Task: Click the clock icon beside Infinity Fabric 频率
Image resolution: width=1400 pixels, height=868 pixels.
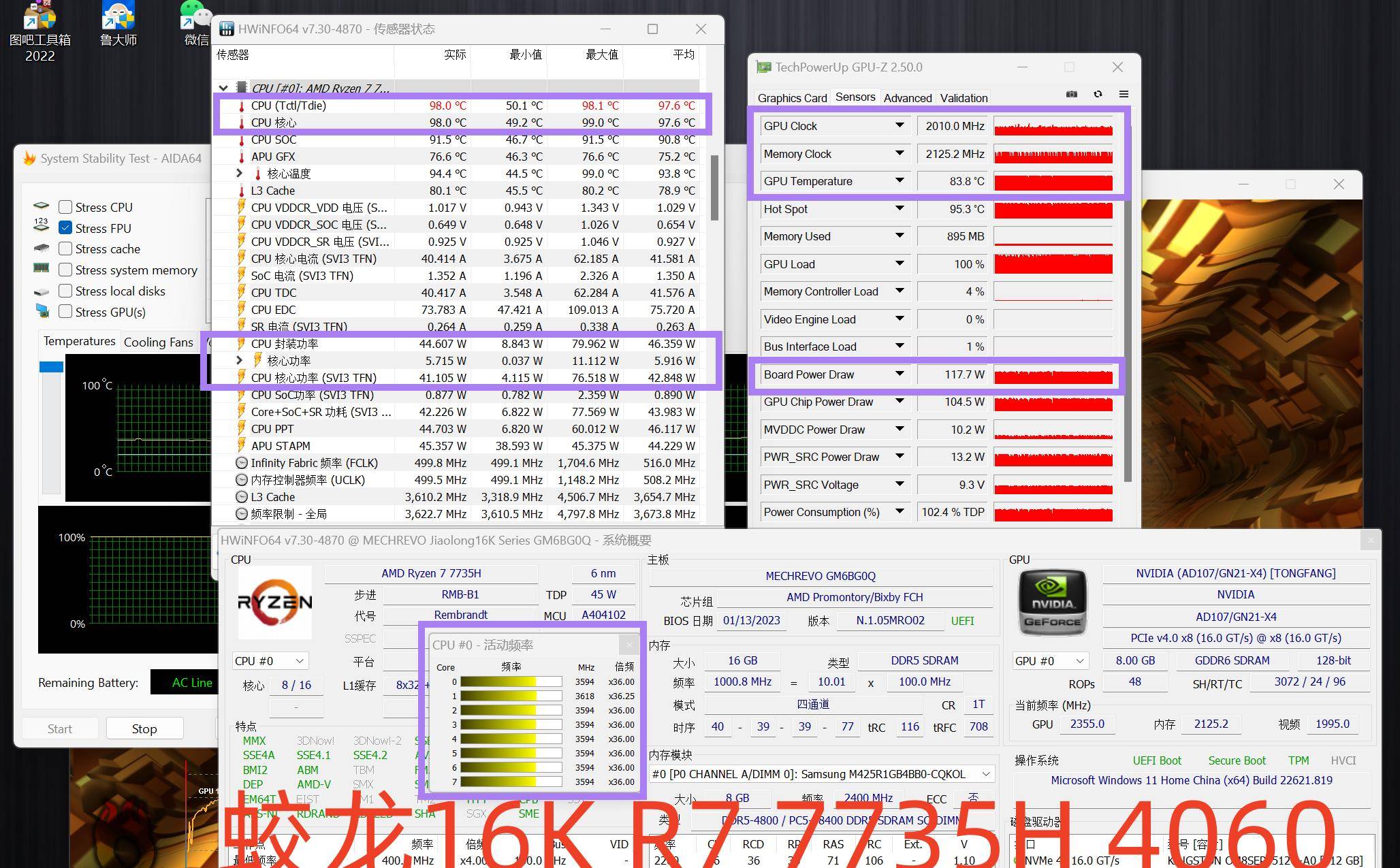Action: [x=241, y=463]
